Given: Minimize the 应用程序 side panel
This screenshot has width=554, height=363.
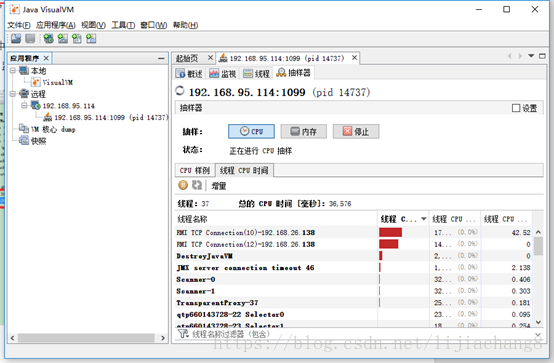Looking at the screenshot, I should pos(161,58).
